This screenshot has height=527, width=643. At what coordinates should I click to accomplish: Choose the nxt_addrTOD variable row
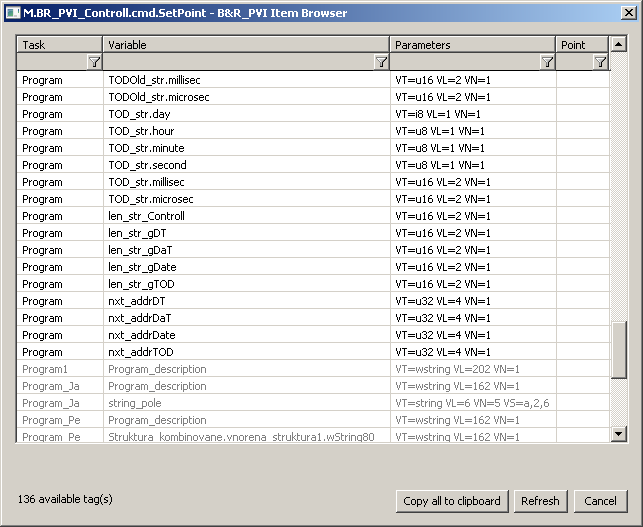[246, 352]
